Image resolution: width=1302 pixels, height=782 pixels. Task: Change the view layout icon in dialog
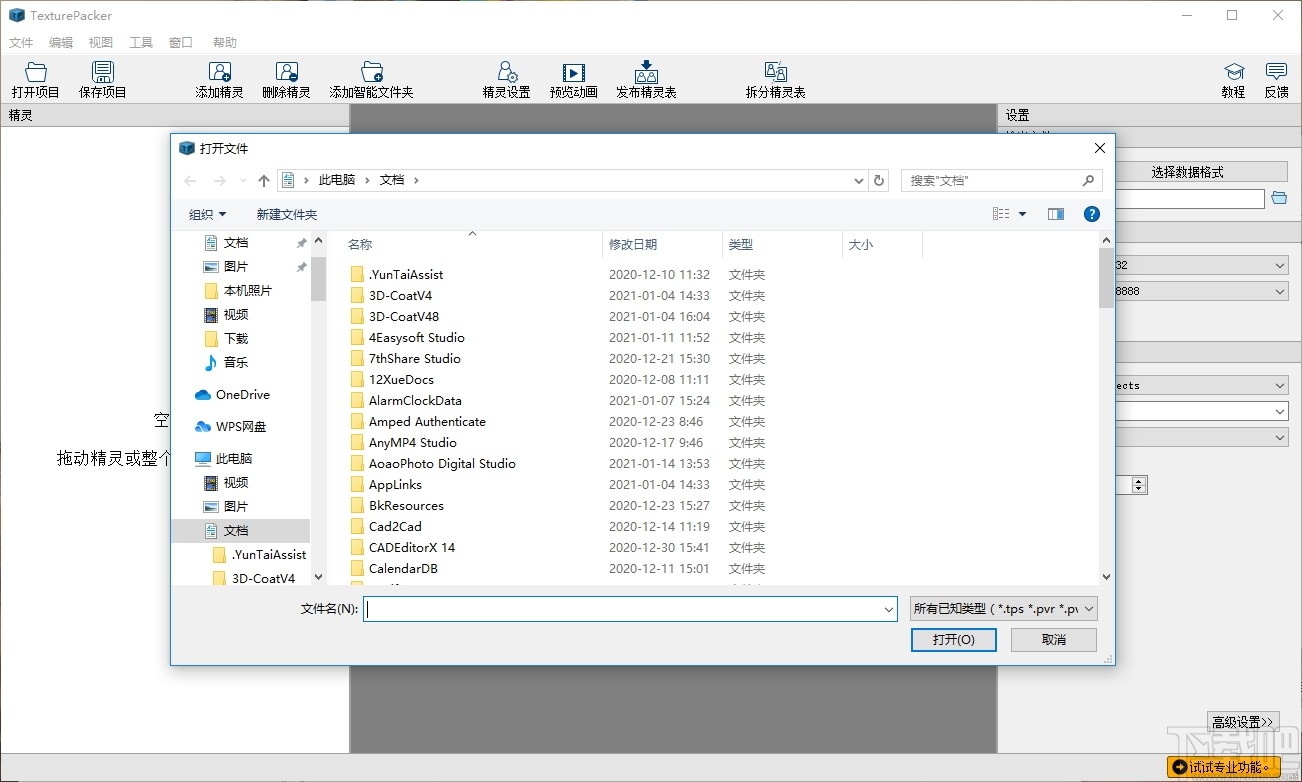[1001, 214]
